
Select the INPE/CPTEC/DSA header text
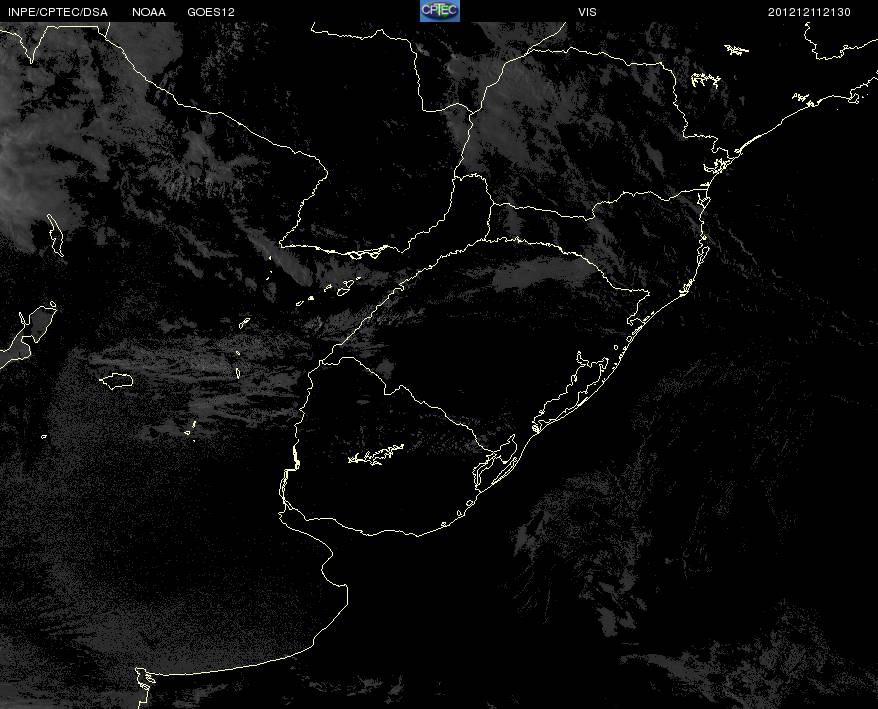pos(58,12)
